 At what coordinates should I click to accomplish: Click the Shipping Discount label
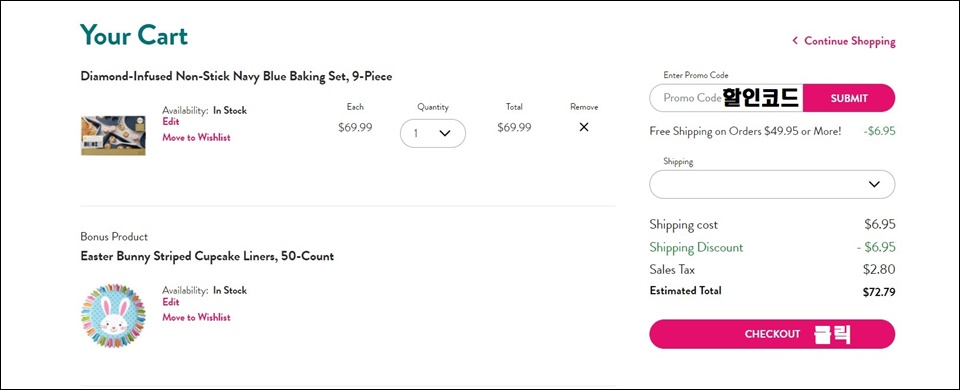(x=696, y=247)
